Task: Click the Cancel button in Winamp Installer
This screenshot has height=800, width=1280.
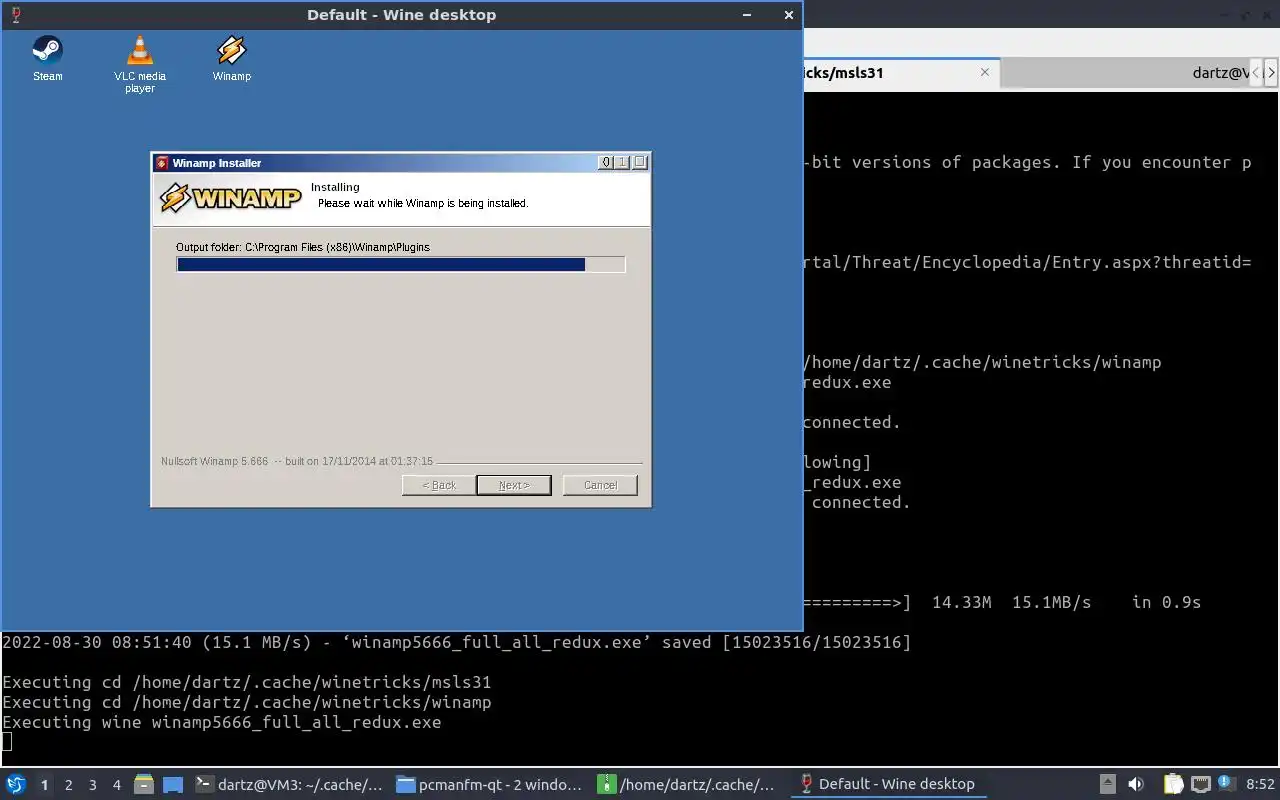Action: (x=600, y=485)
